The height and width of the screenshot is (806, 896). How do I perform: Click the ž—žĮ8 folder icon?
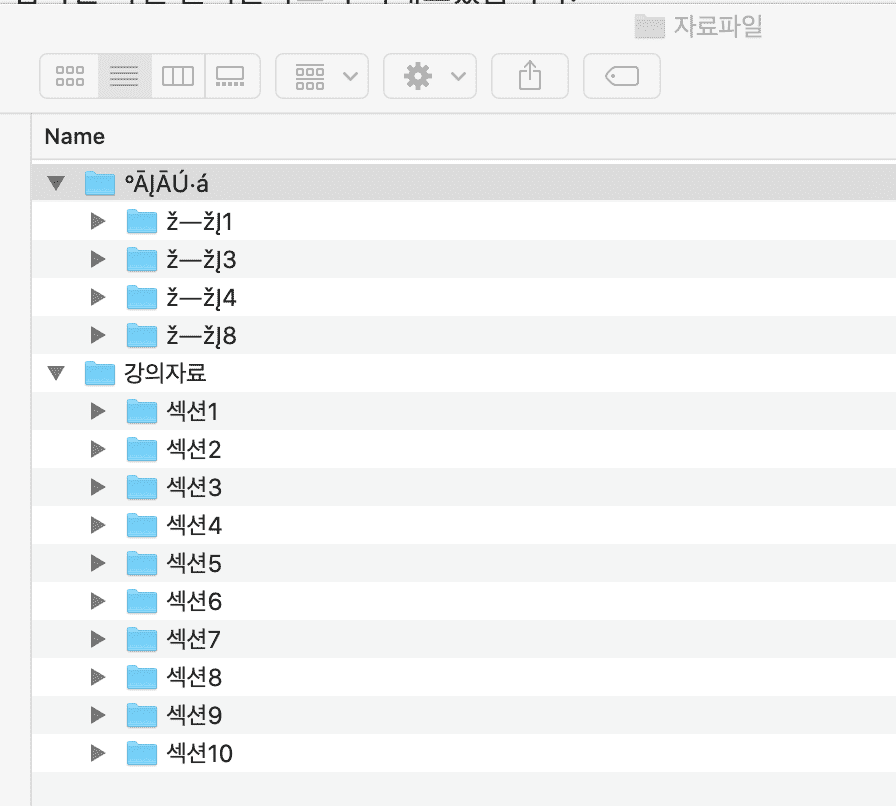142,336
